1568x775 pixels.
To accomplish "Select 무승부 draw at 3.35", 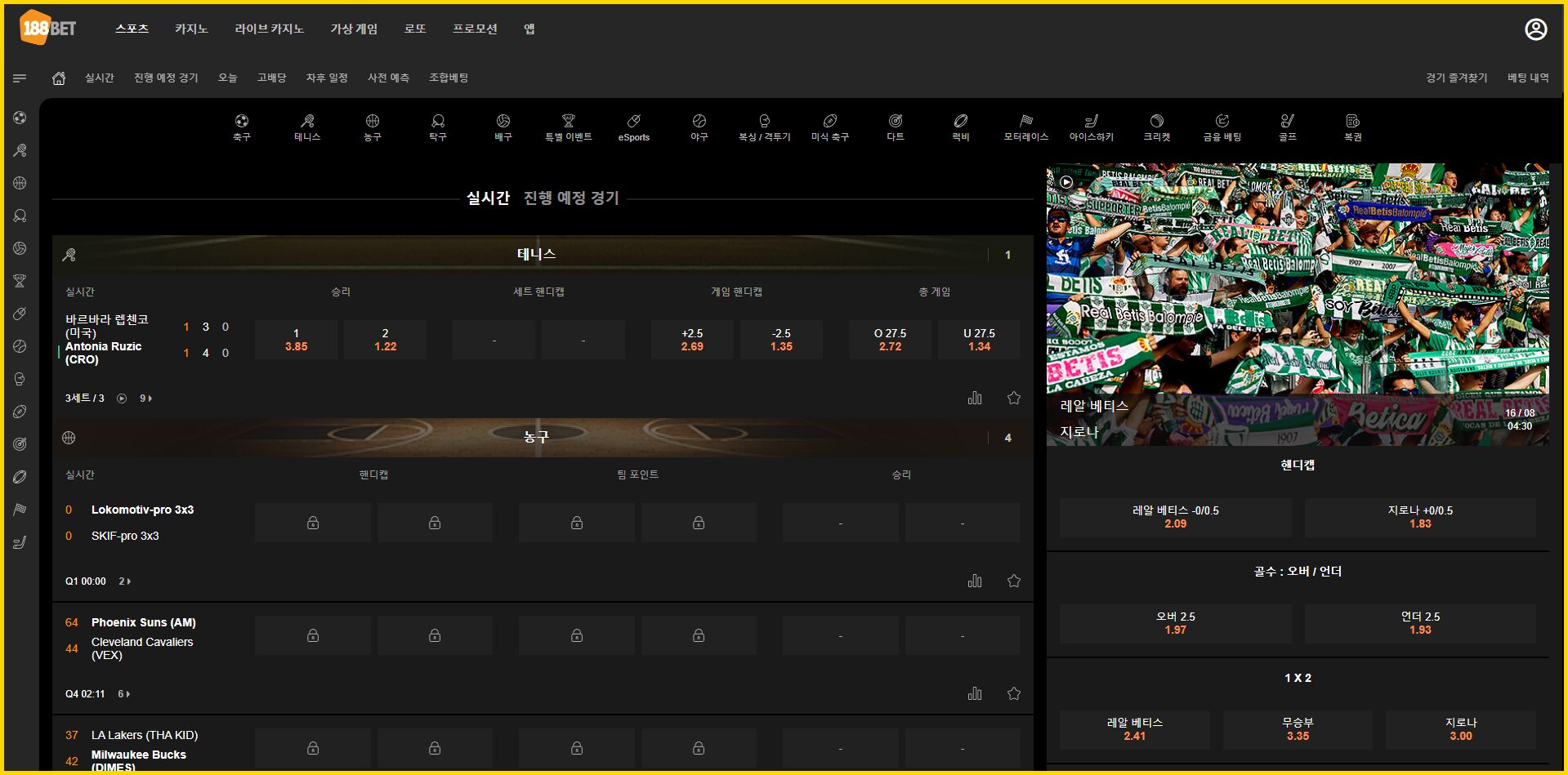I will point(1298,729).
